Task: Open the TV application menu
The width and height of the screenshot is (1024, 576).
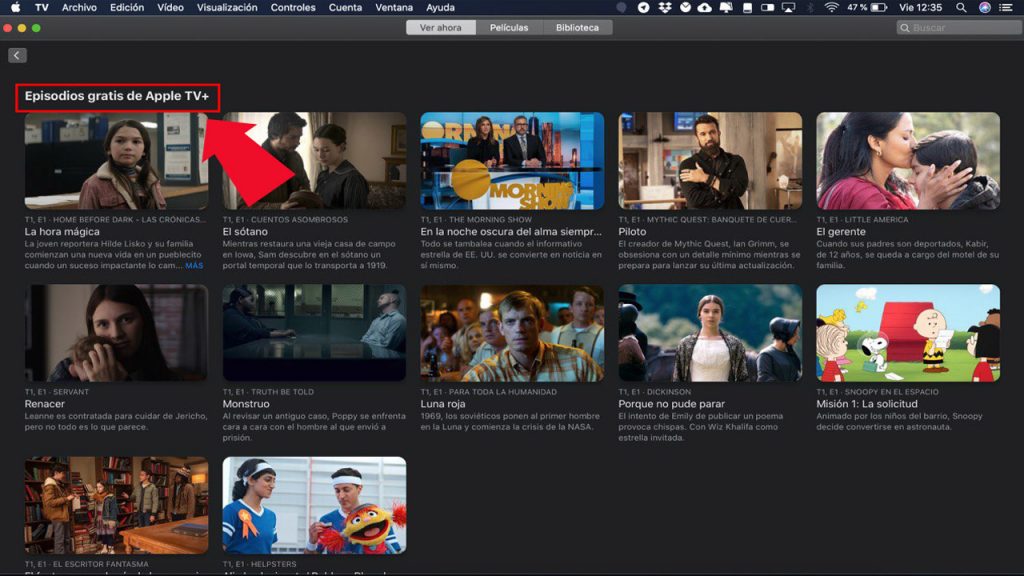Action: 42,7
